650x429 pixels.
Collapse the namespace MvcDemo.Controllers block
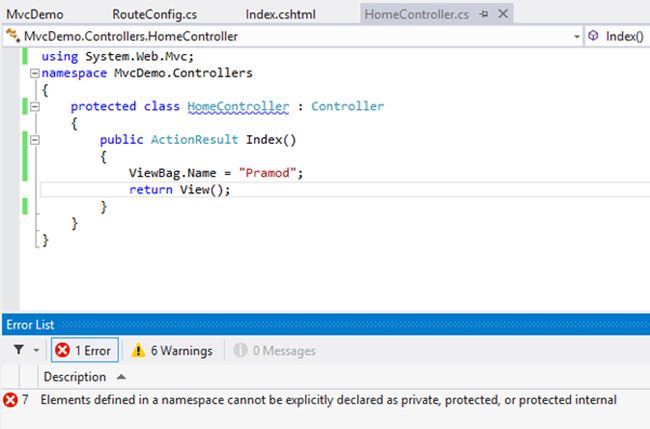35,74
